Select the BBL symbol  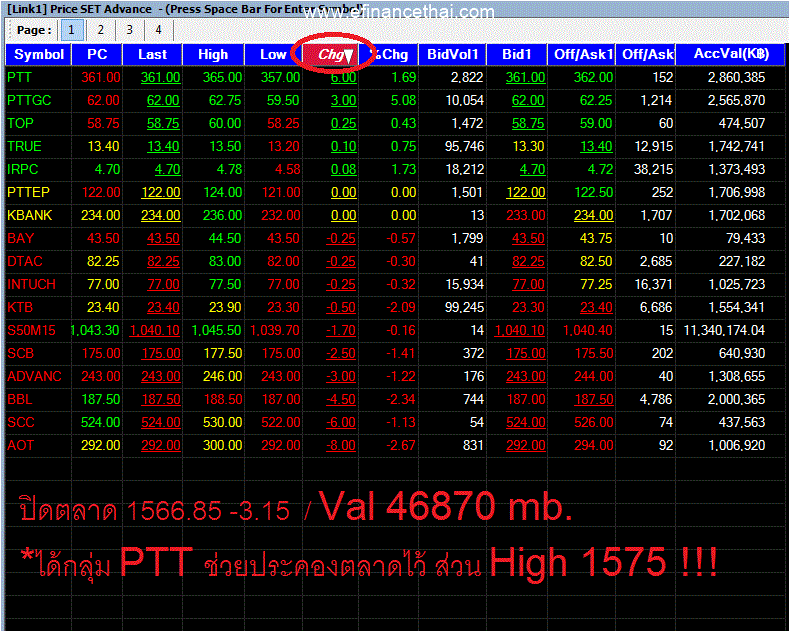[x=20, y=400]
